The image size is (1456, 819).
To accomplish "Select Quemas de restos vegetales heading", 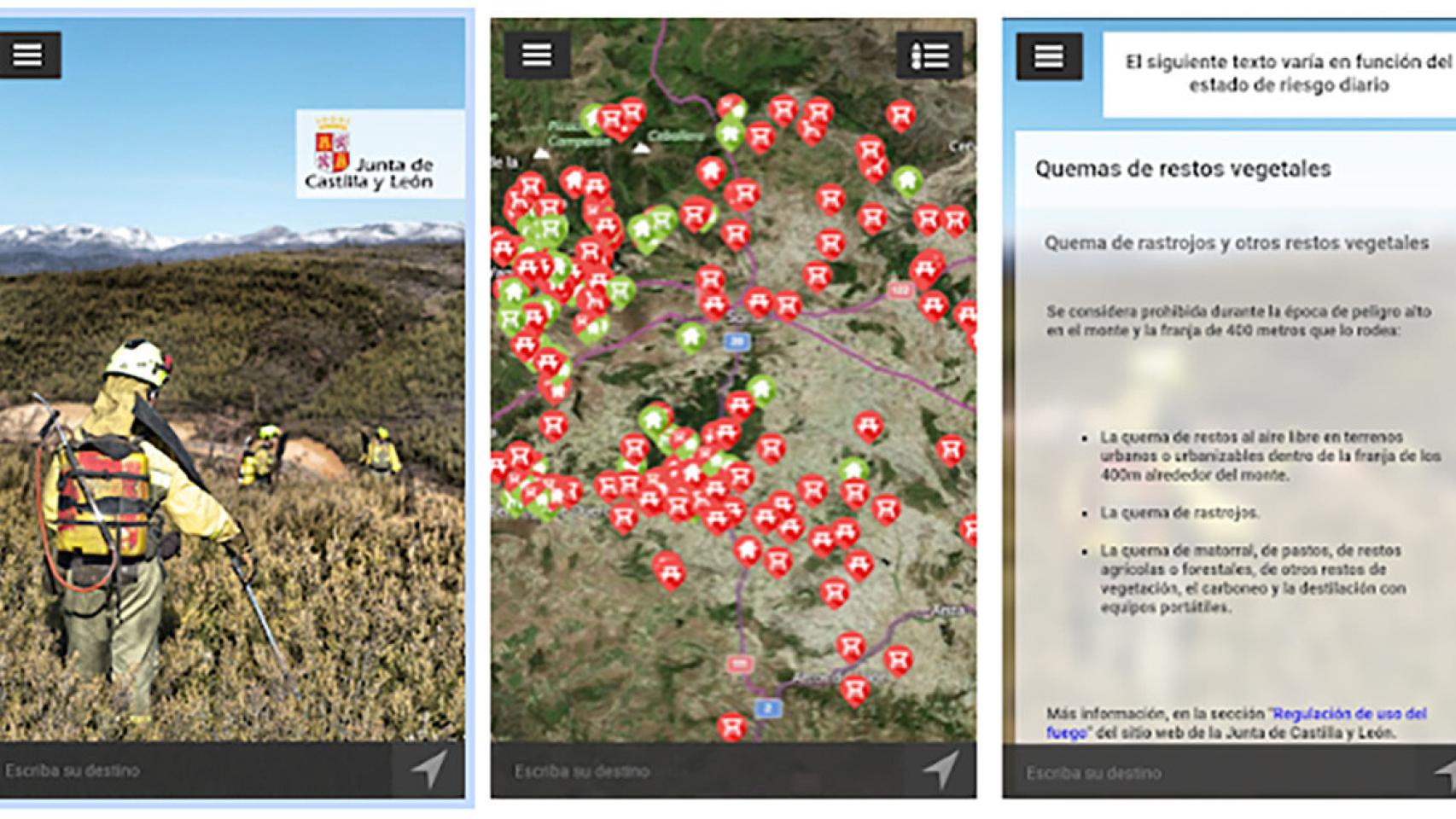I will pyautogui.click(x=1183, y=169).
